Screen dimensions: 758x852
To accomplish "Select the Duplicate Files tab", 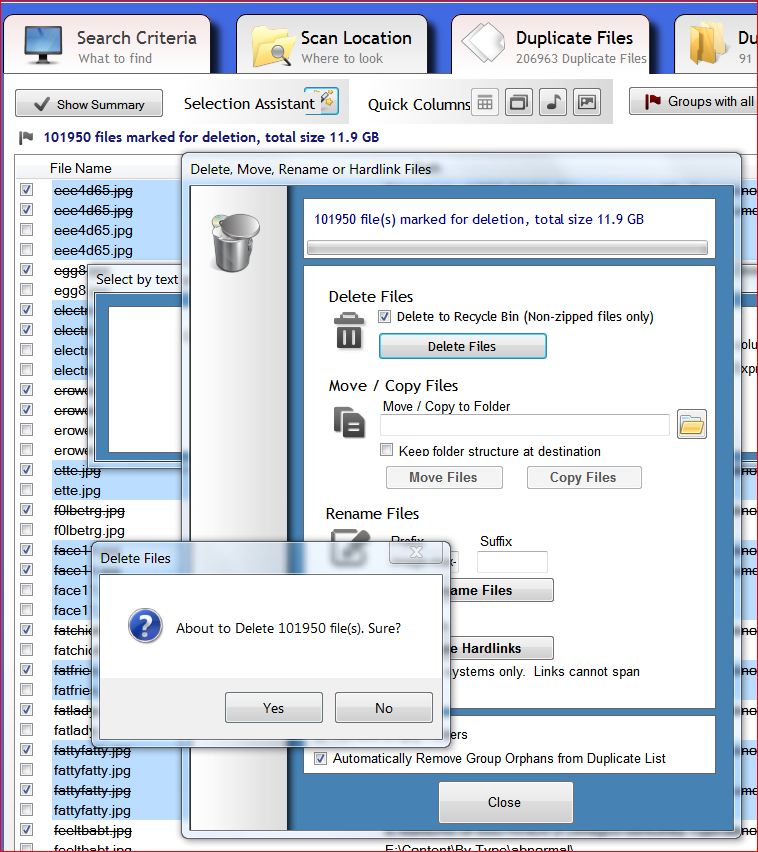I will (x=556, y=46).
